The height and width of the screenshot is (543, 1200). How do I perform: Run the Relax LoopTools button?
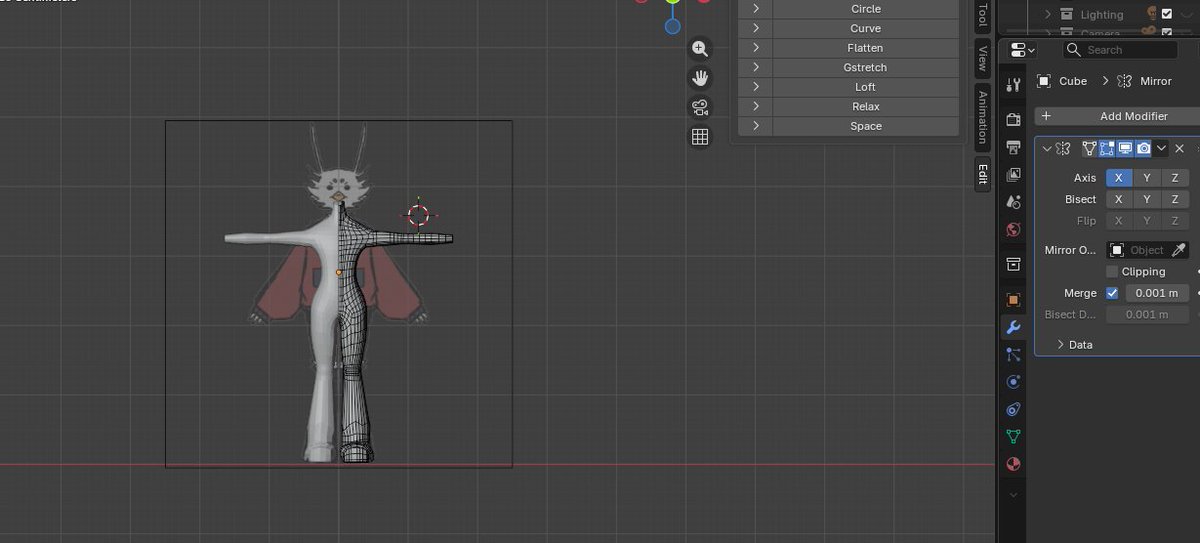coord(866,106)
